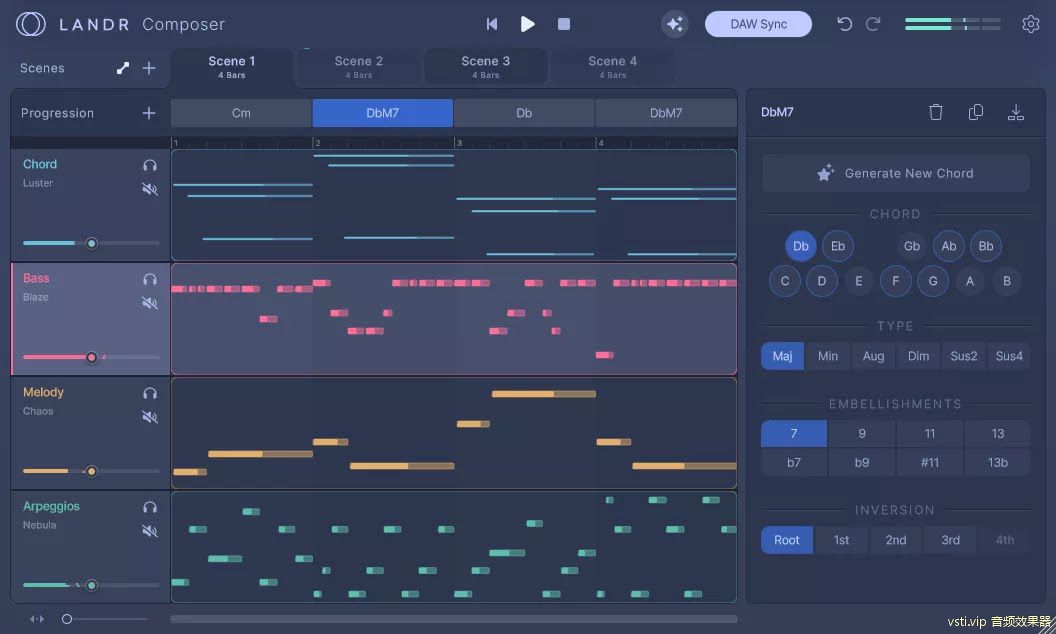Click the DAW Sync button

point(758,24)
